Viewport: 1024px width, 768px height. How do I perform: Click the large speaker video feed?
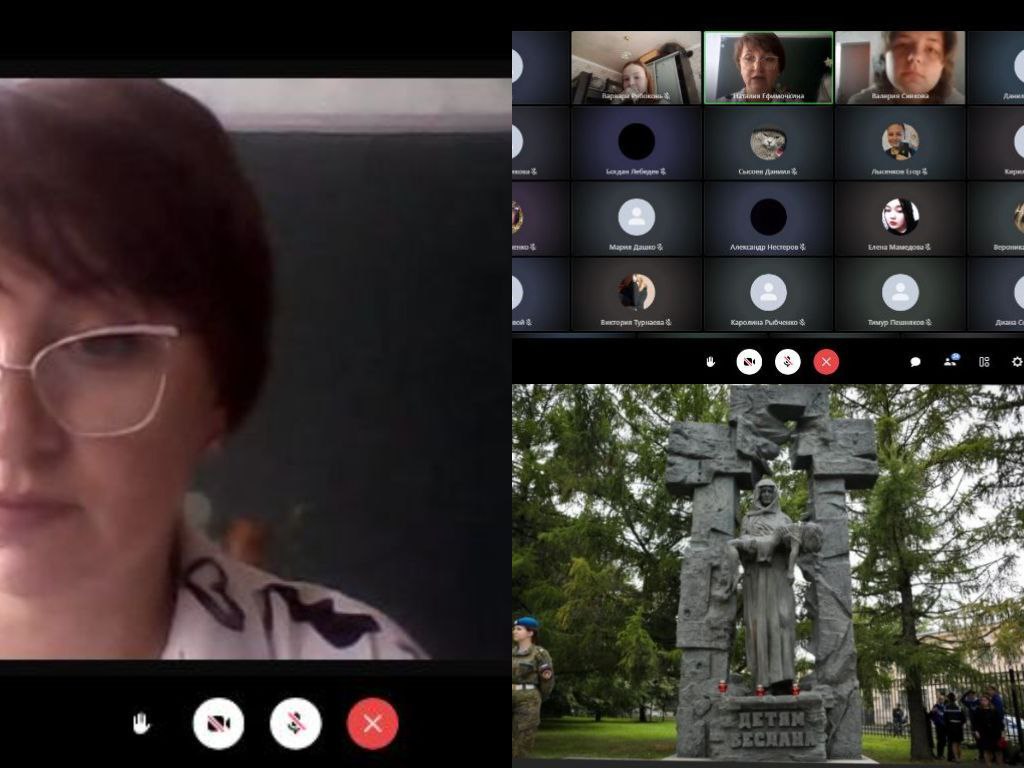255,369
